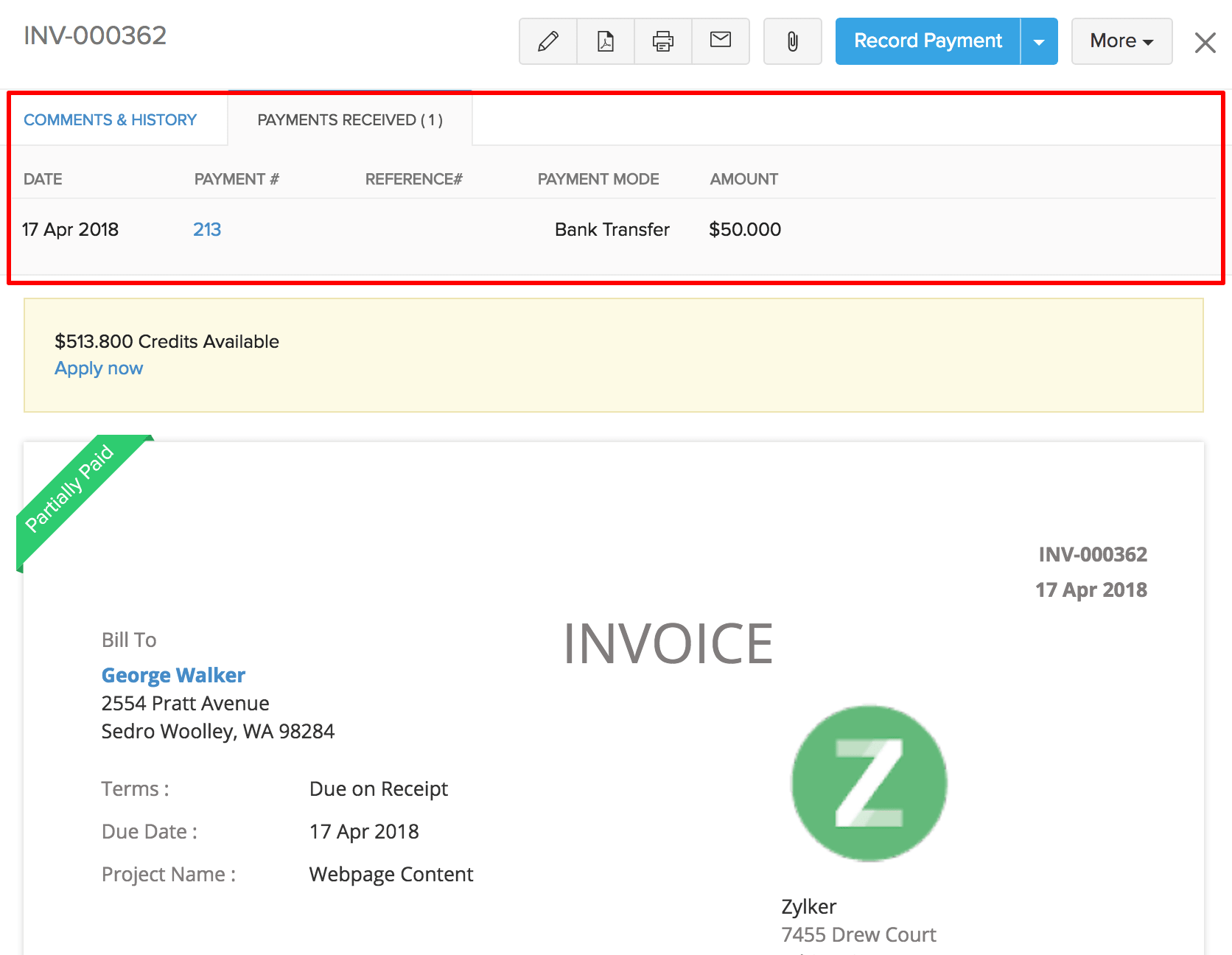Click the Record Payment button
The width and height of the screenshot is (1232, 955).
click(x=927, y=41)
